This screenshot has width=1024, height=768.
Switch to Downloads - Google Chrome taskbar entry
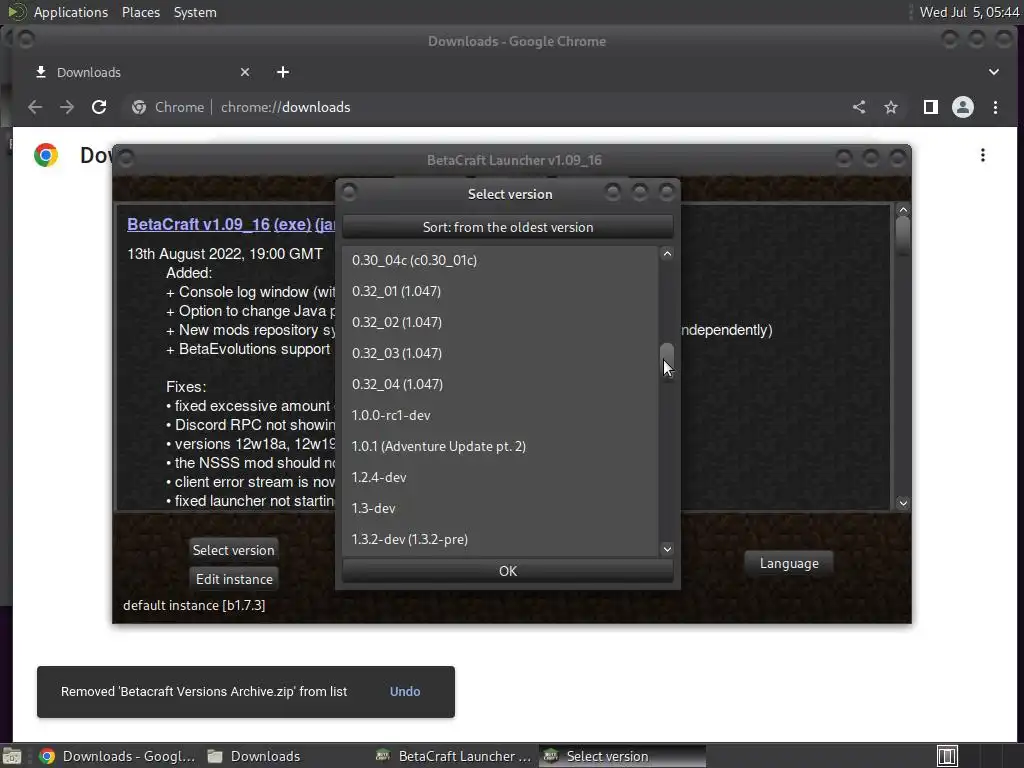[117, 756]
